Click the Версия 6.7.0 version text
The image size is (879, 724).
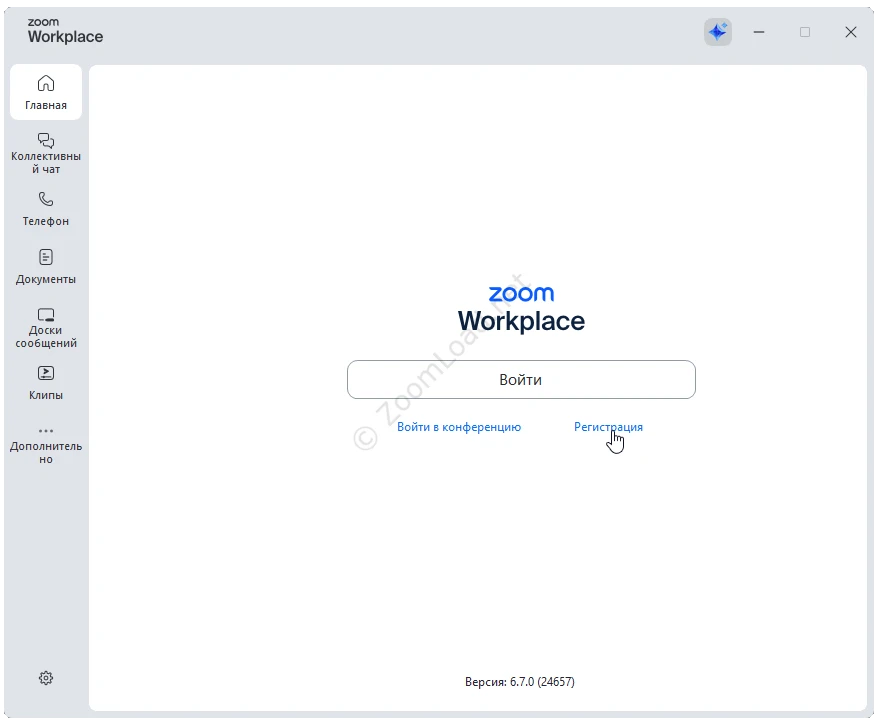click(x=520, y=682)
